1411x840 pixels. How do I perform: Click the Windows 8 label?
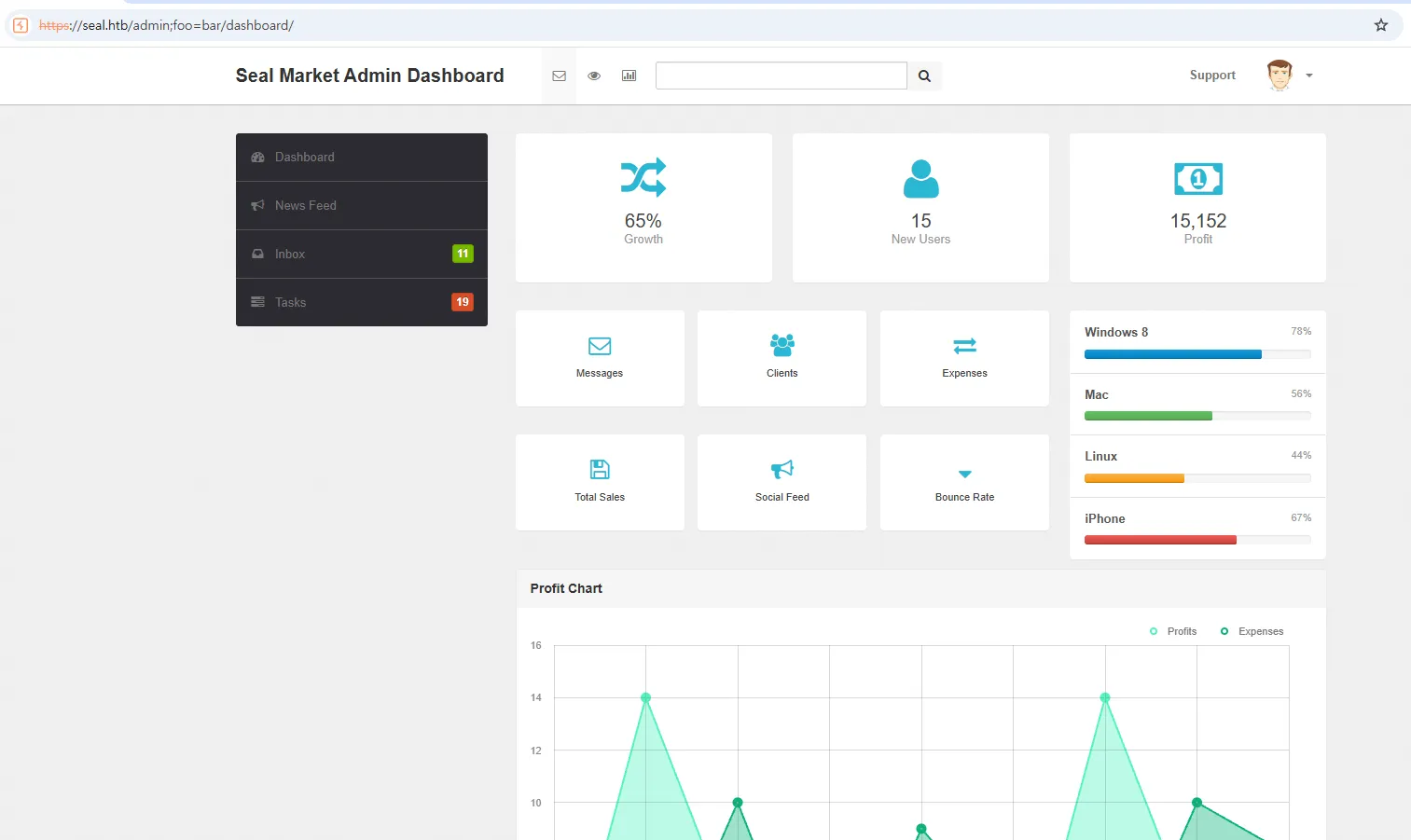click(1116, 332)
